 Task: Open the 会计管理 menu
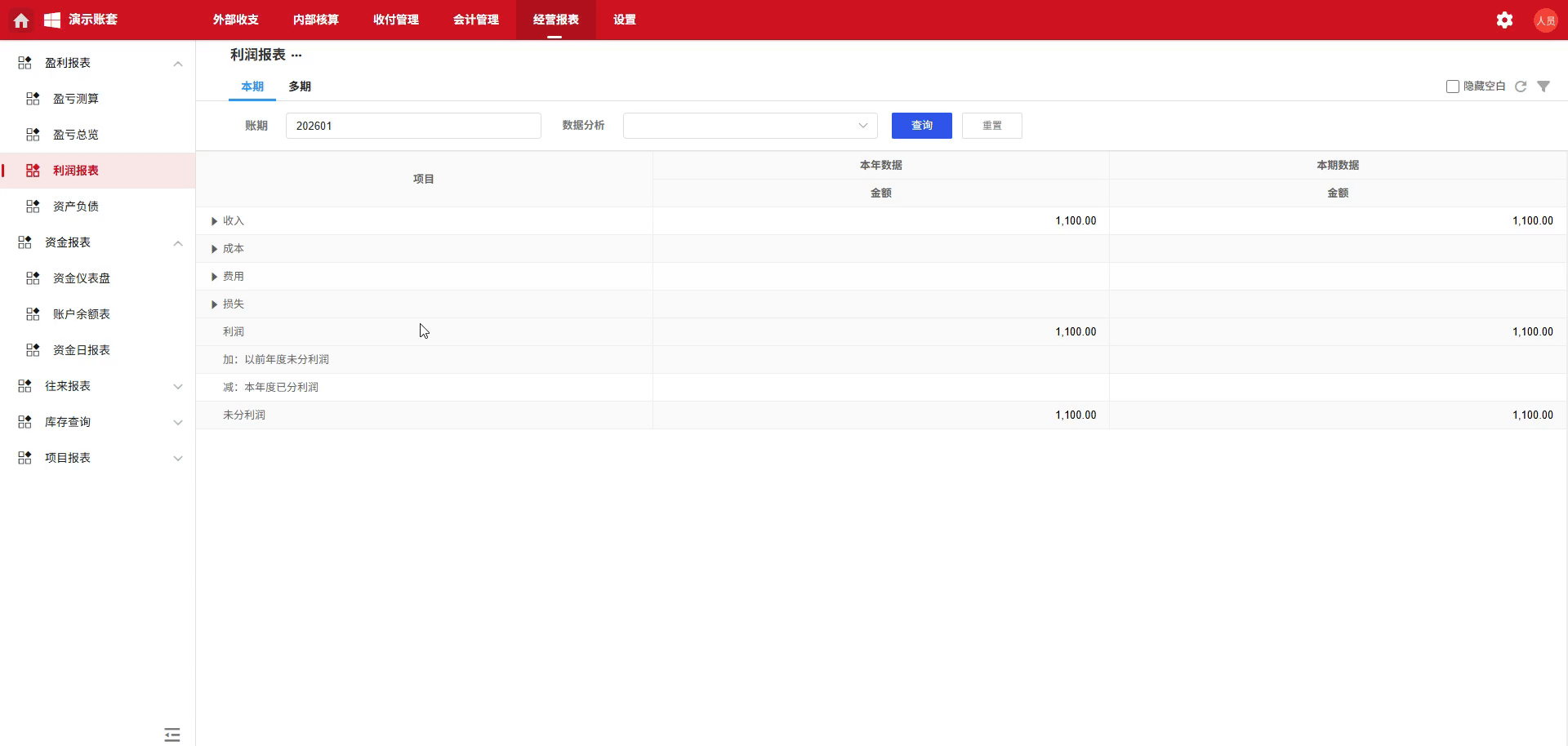(x=475, y=20)
